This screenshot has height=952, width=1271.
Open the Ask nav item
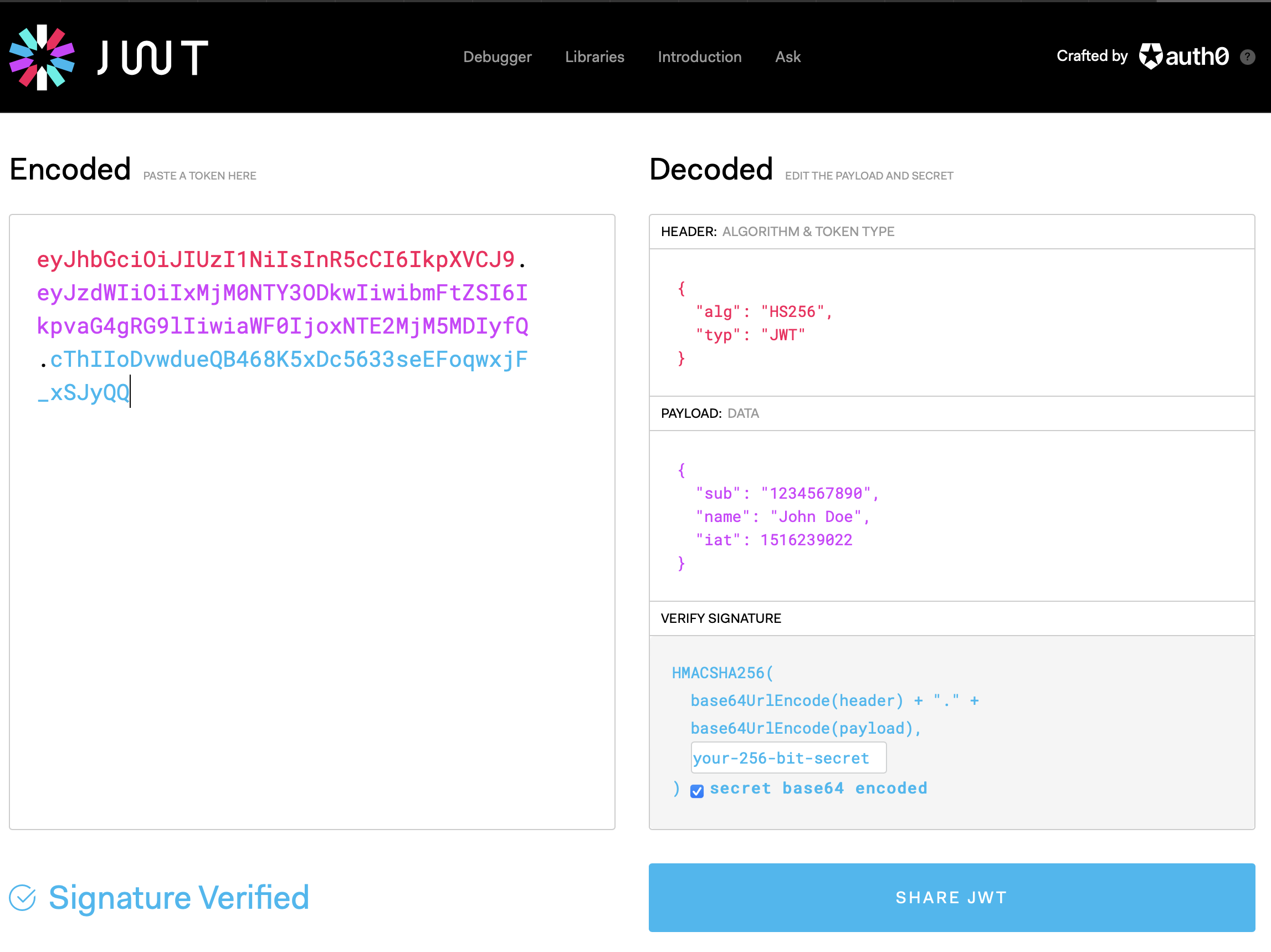click(788, 57)
